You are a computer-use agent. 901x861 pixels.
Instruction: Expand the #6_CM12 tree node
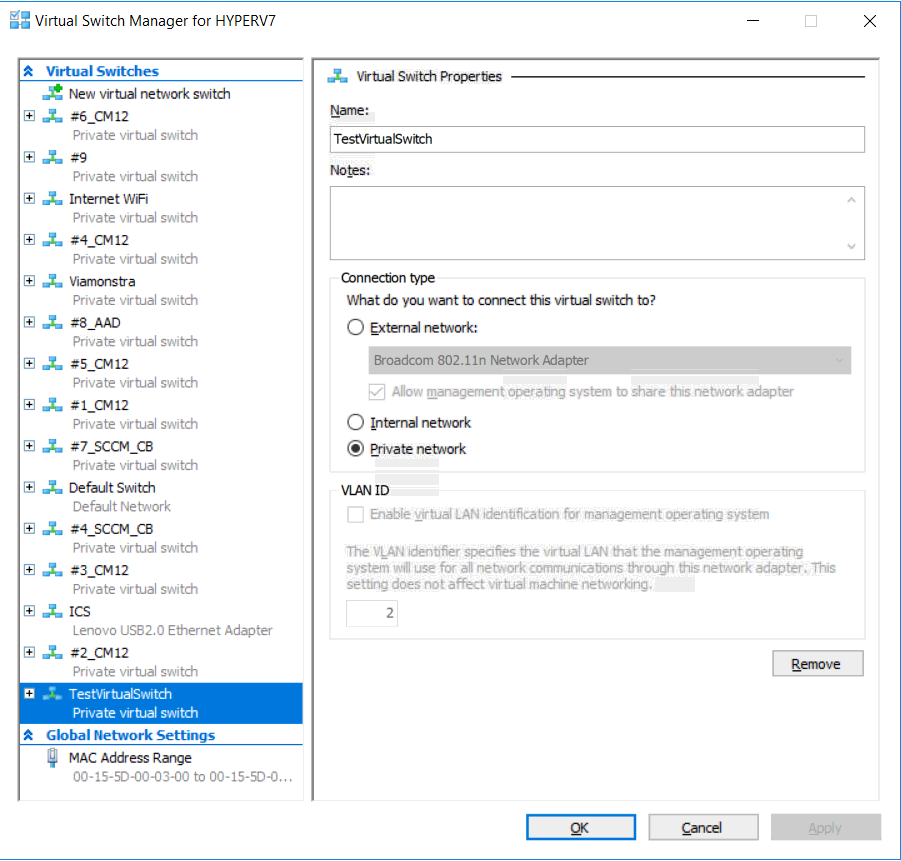pyautogui.click(x=29, y=116)
